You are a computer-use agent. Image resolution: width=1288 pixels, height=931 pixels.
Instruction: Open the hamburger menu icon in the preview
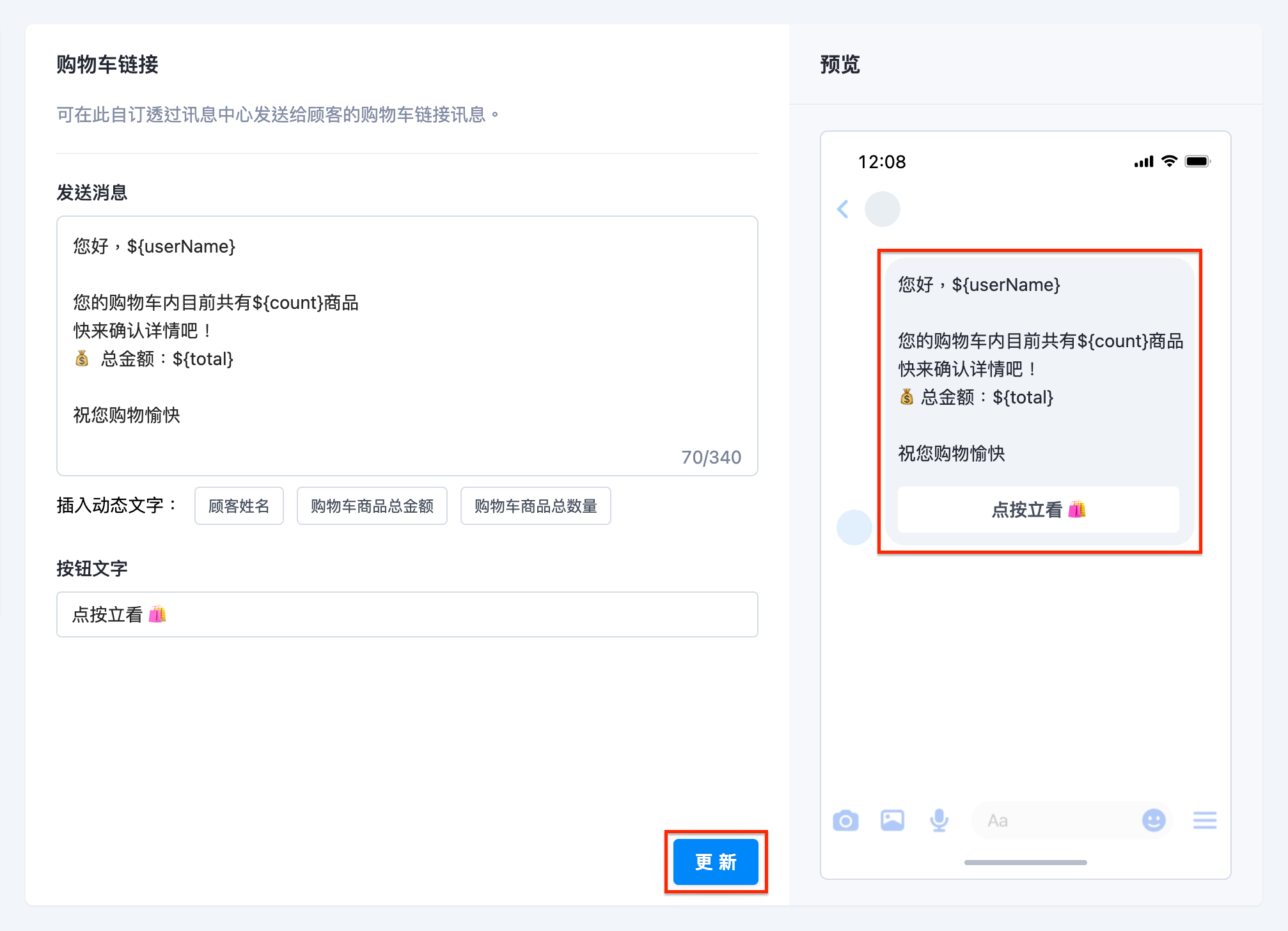pos(1205,820)
